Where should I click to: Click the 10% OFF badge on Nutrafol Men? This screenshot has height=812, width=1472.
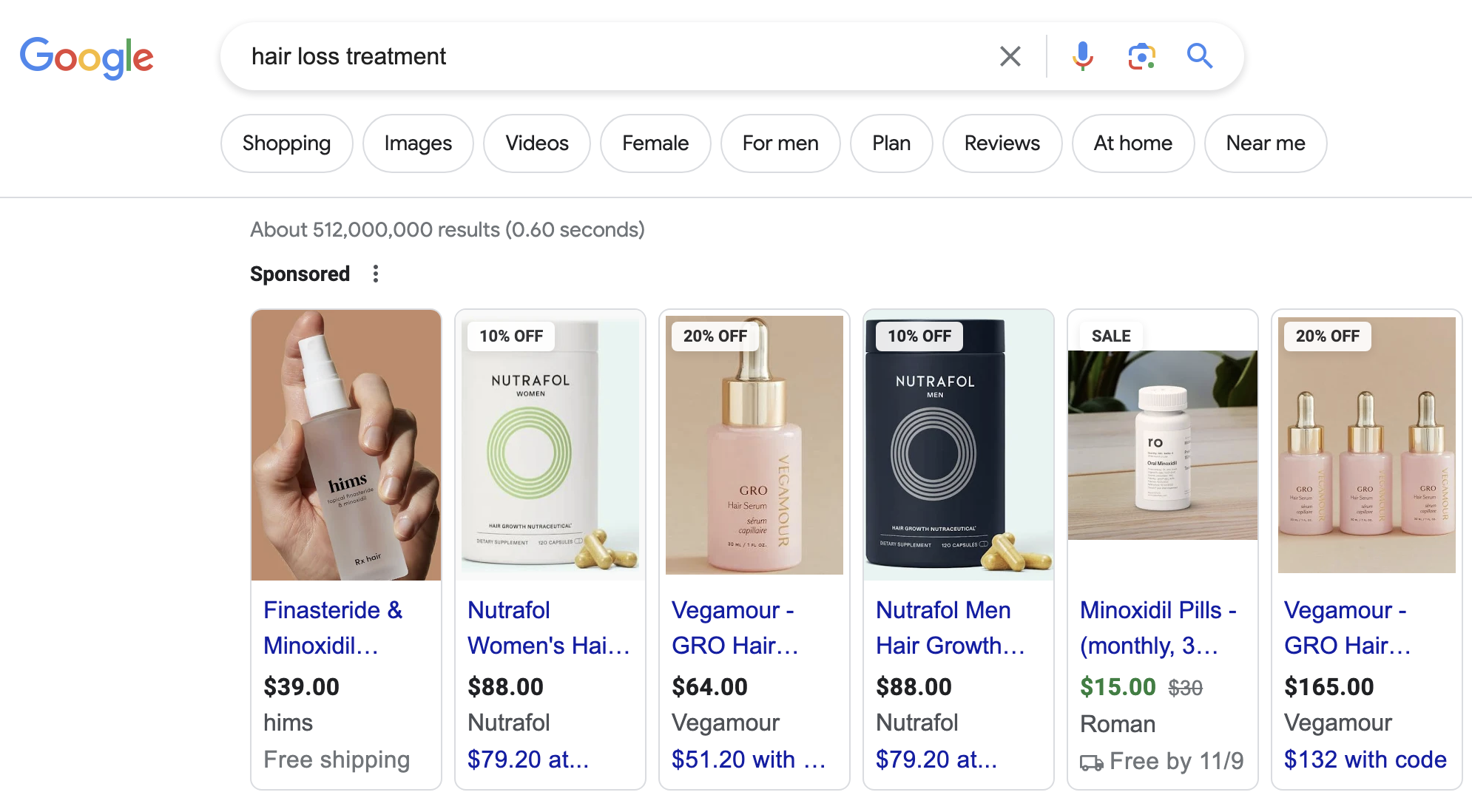tap(919, 336)
